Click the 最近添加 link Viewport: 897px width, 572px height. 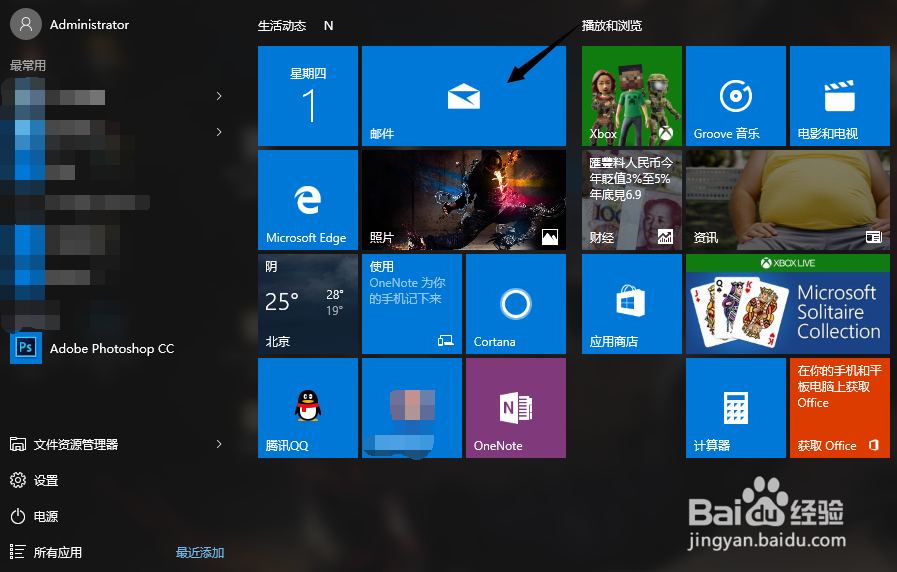click(200, 553)
